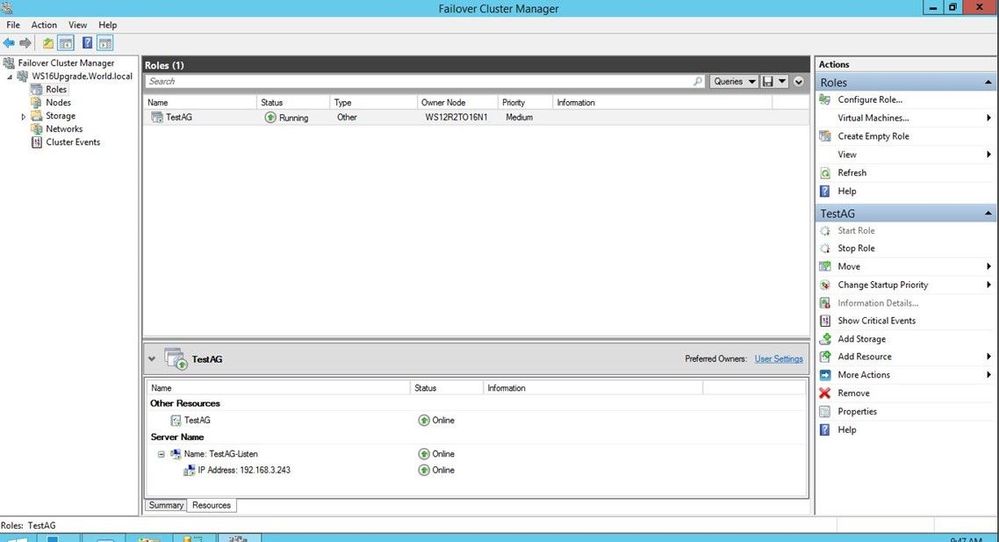The width and height of the screenshot is (999, 542).
Task: Switch to the Resources tab
Action: coord(212,505)
